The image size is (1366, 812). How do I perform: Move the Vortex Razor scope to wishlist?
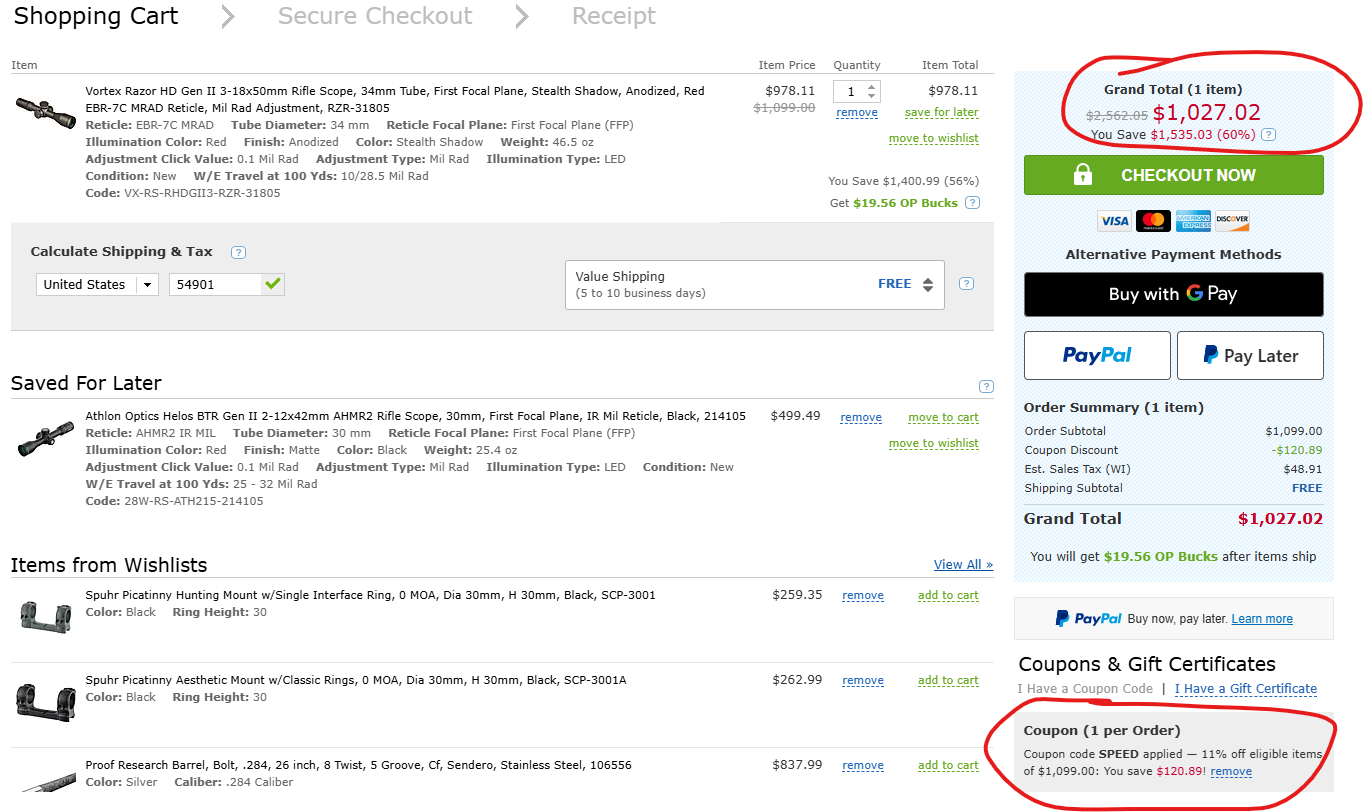coord(934,138)
